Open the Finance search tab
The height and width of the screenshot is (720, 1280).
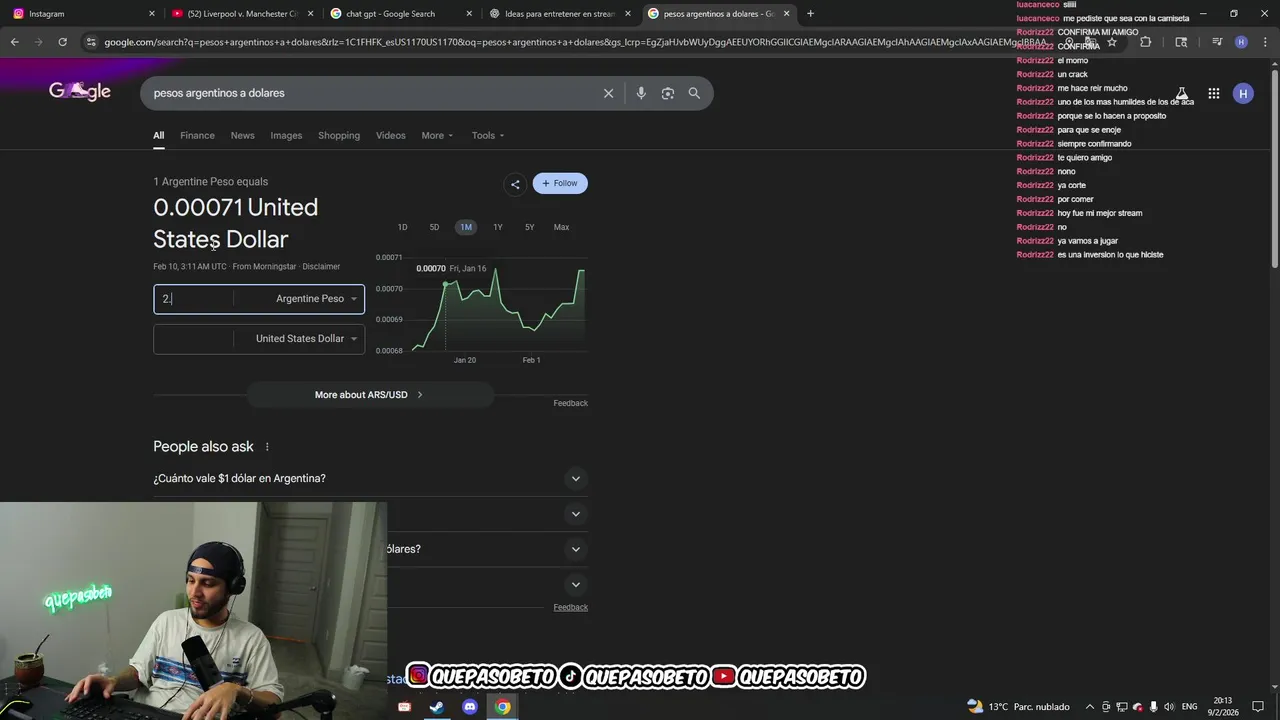coord(197,135)
